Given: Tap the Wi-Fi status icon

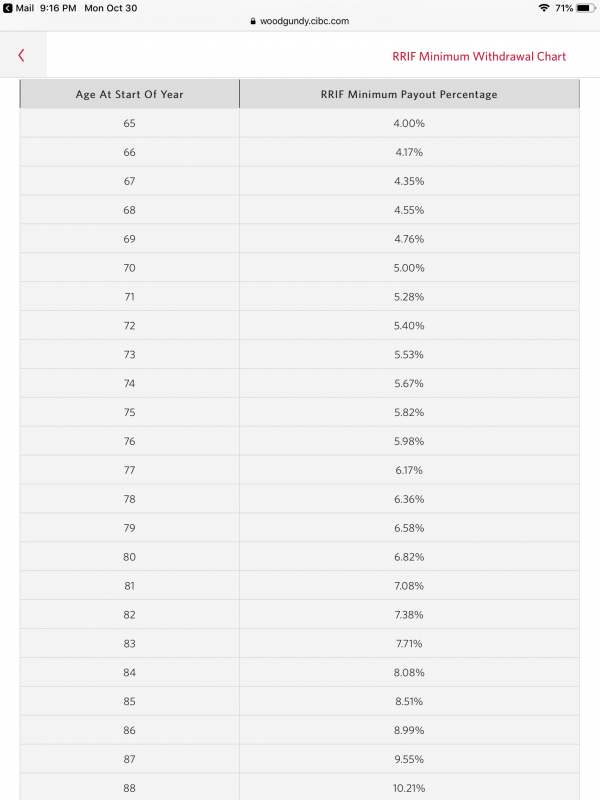Looking at the screenshot, I should pyautogui.click(x=543, y=7).
